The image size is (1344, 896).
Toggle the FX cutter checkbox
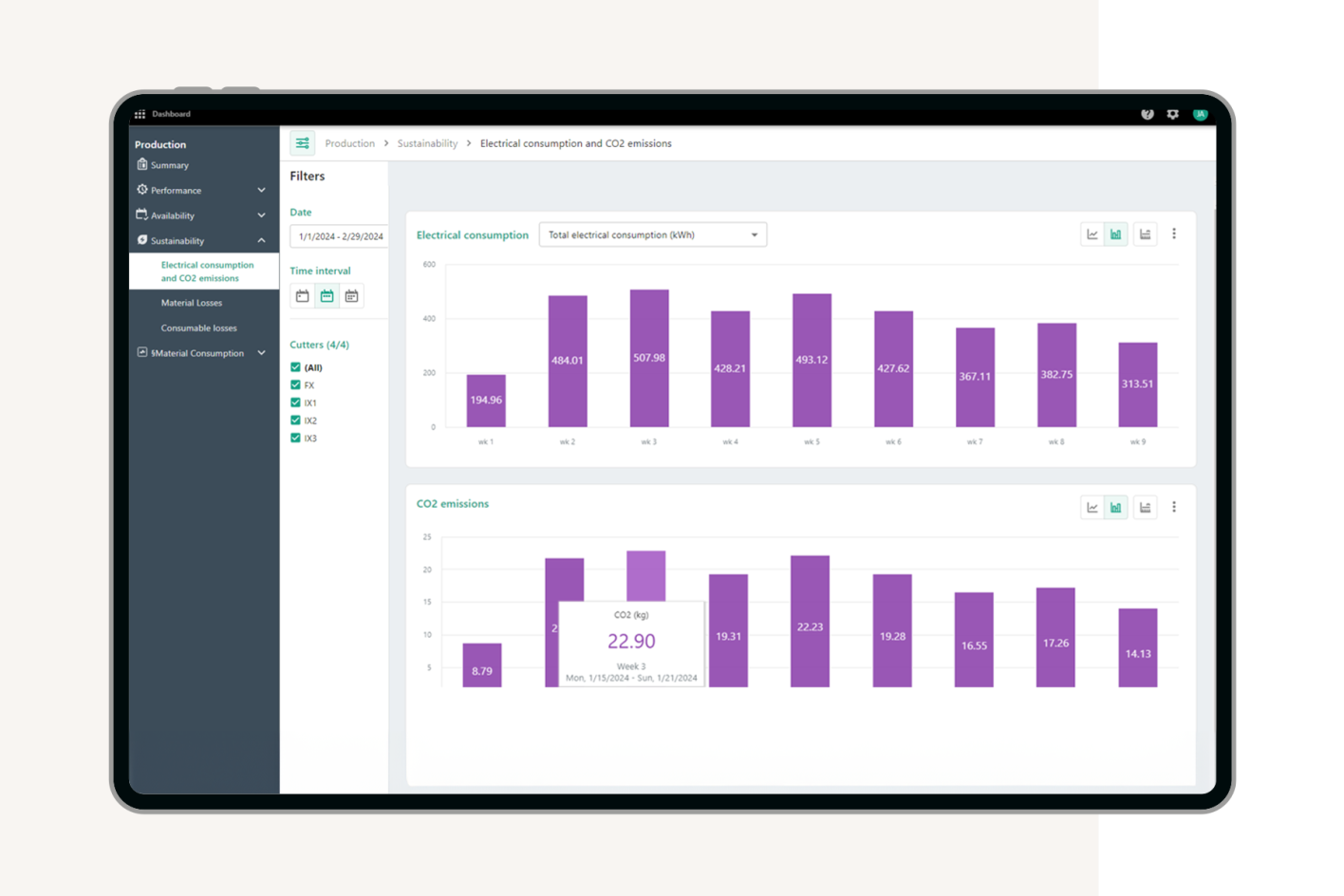click(295, 385)
